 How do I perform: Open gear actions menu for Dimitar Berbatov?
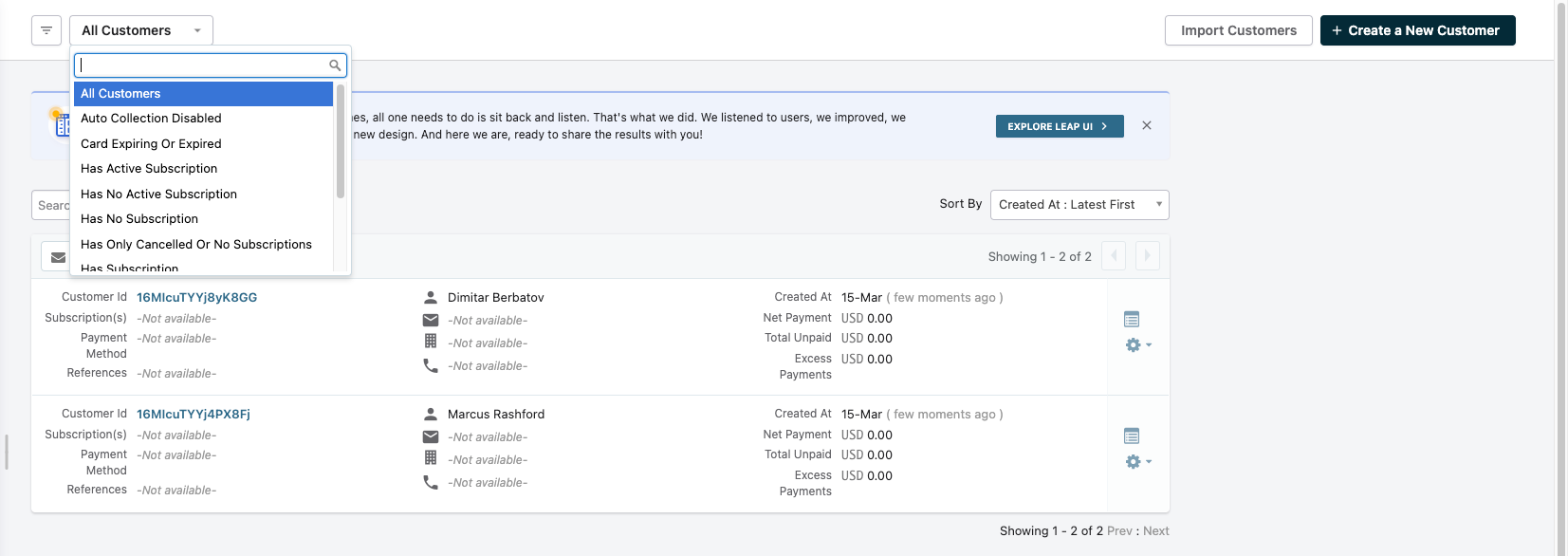click(x=1136, y=345)
